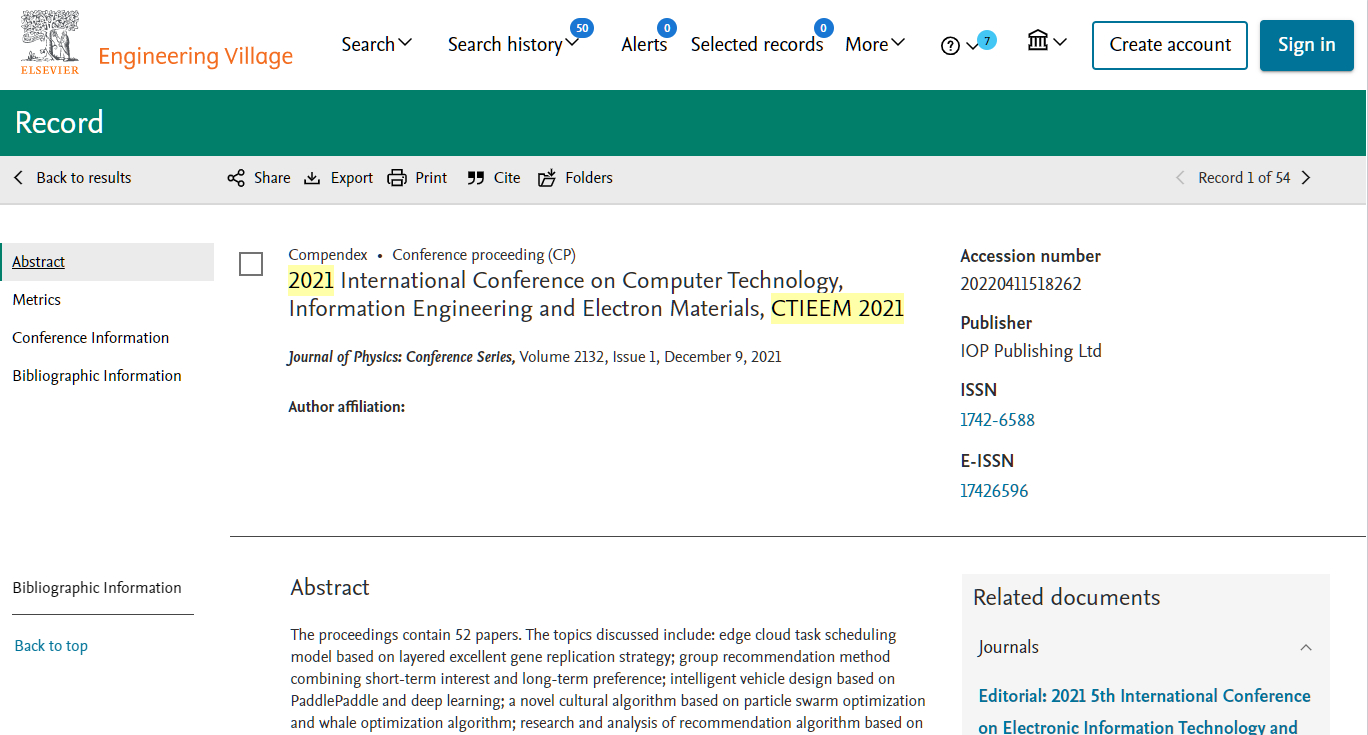
Task: Open the help question mark icon
Action: 950,45
